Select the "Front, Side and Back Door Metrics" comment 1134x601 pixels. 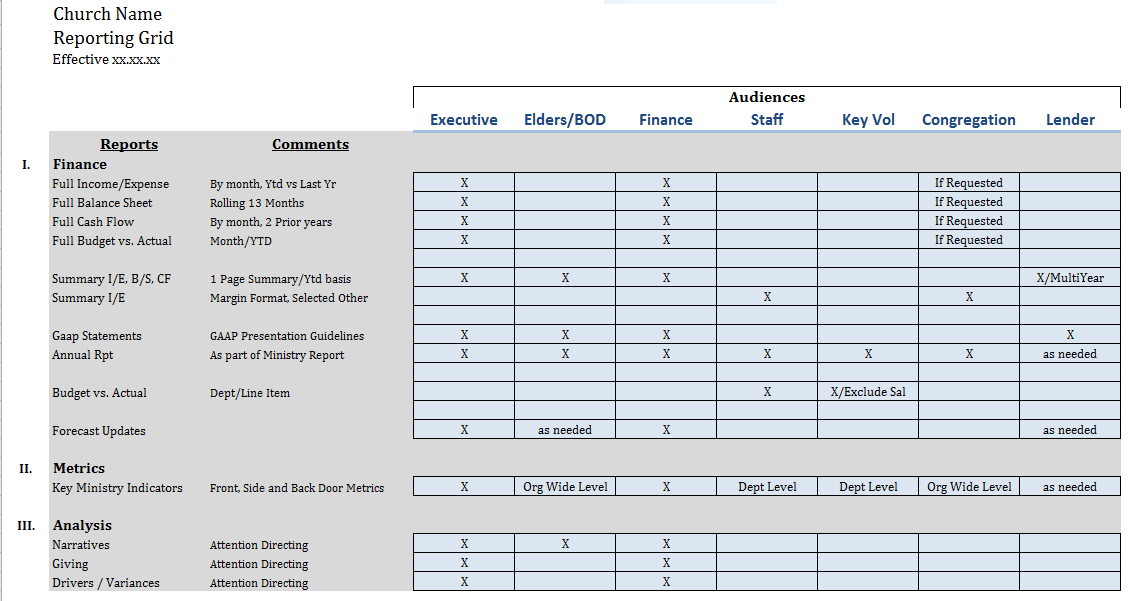click(x=297, y=488)
